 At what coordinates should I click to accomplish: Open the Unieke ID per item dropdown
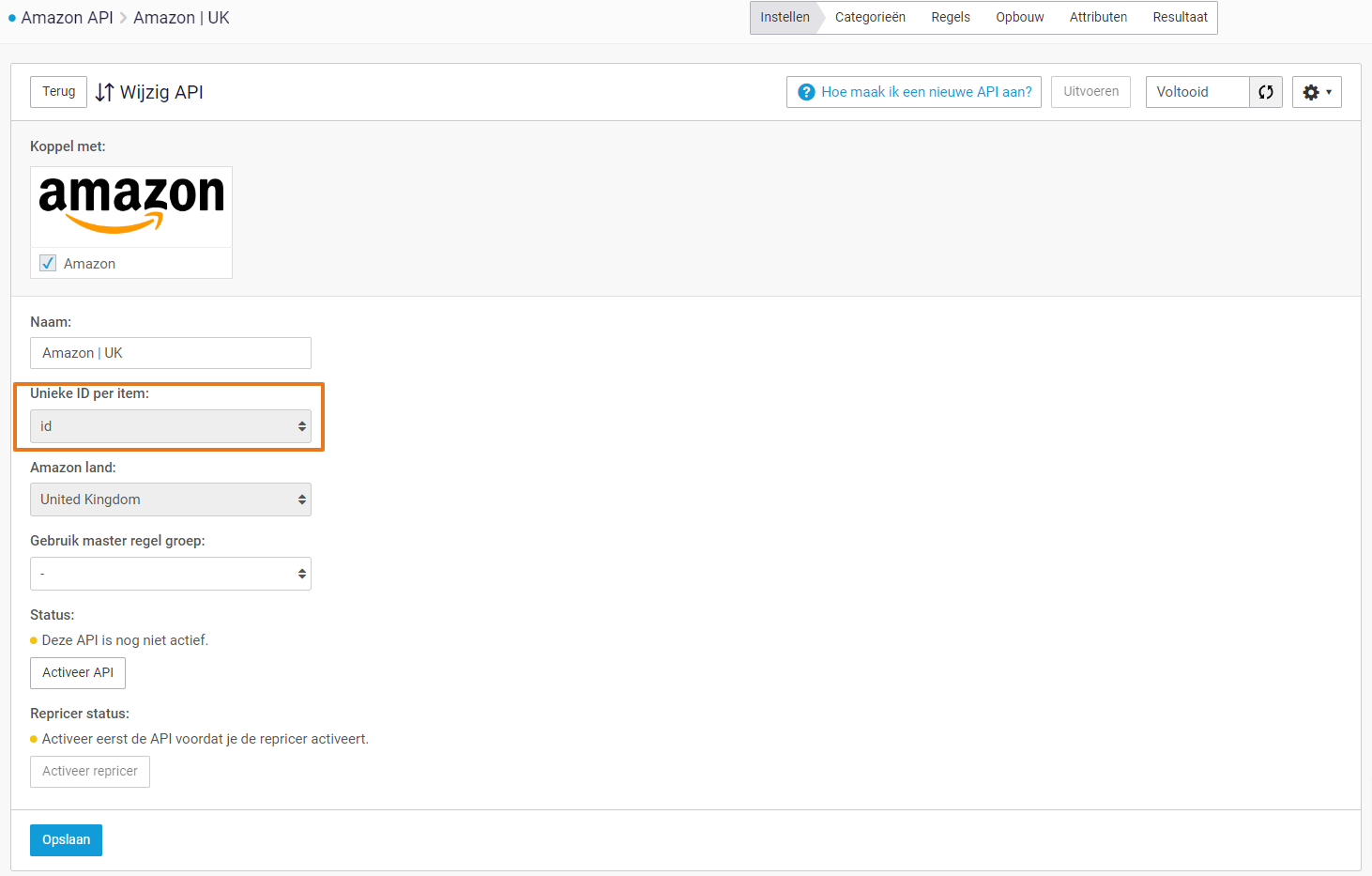[171, 426]
